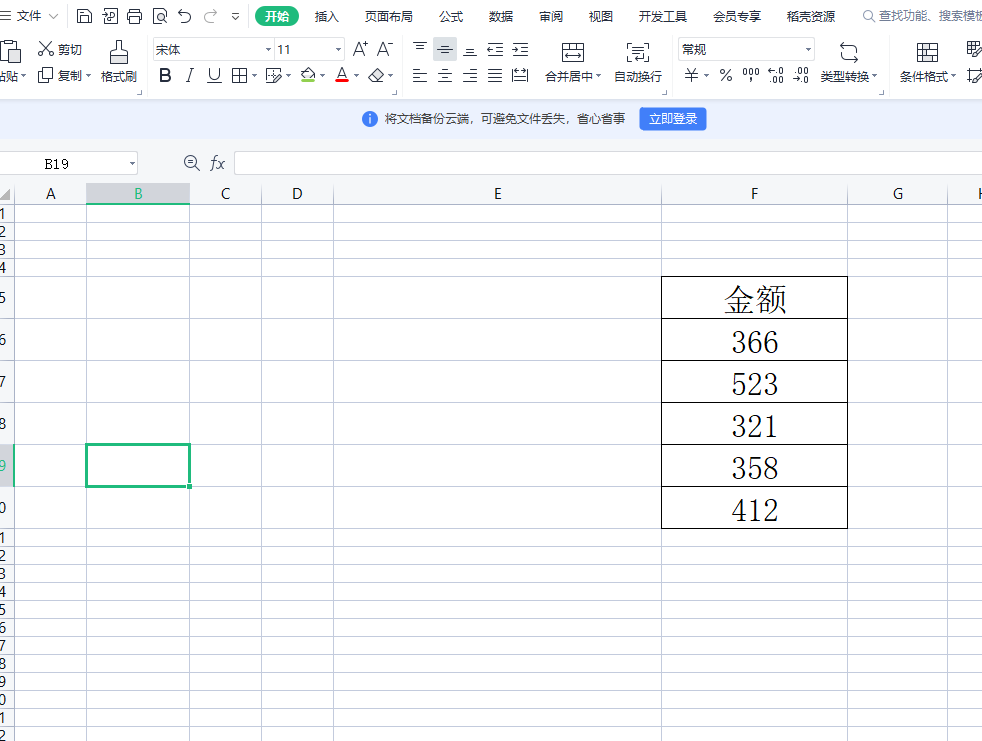This screenshot has height=741, width=982.
Task: Open 稻壳资源 tab
Action: (811, 16)
